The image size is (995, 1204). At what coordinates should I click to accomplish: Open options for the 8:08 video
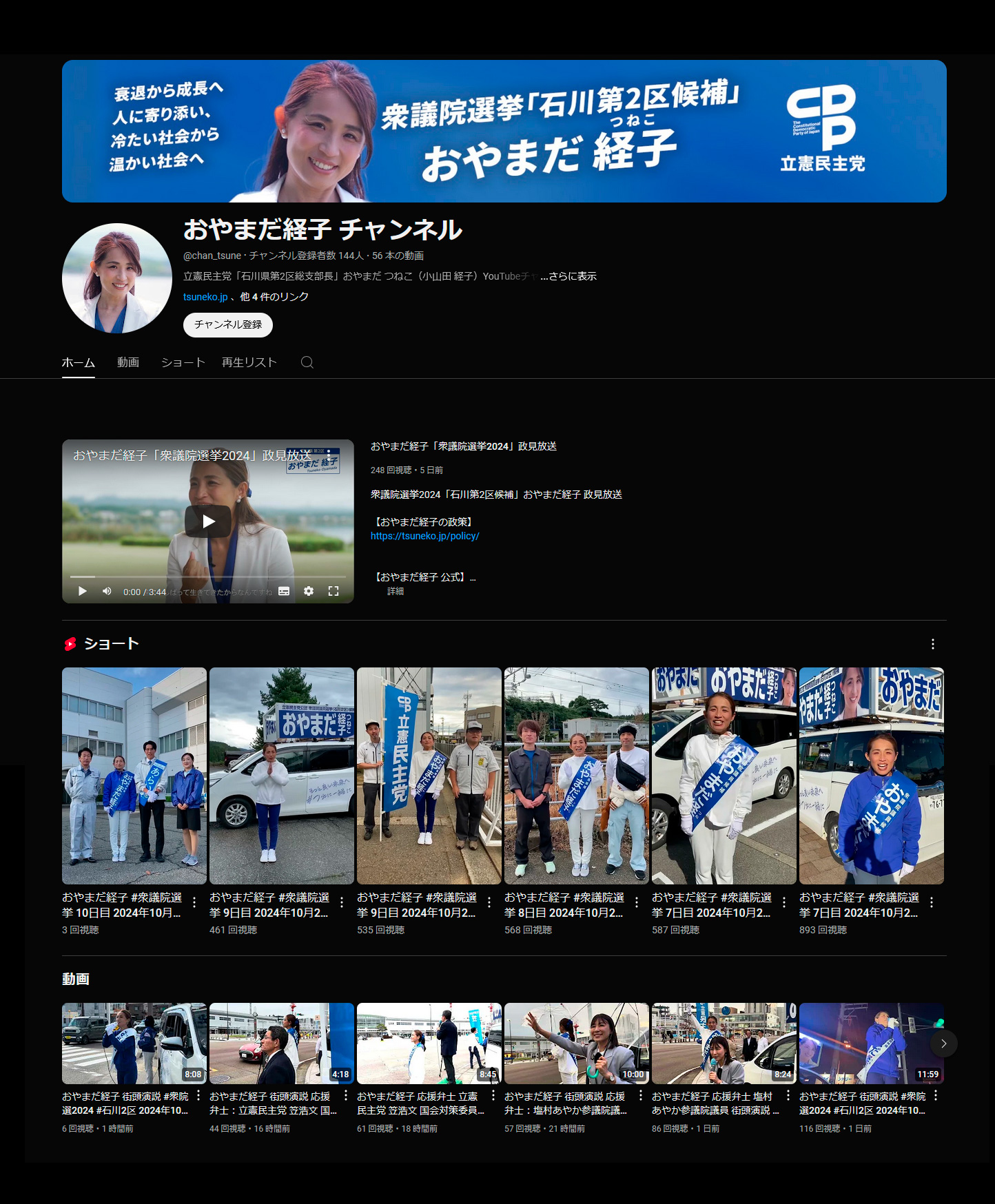[198, 1095]
